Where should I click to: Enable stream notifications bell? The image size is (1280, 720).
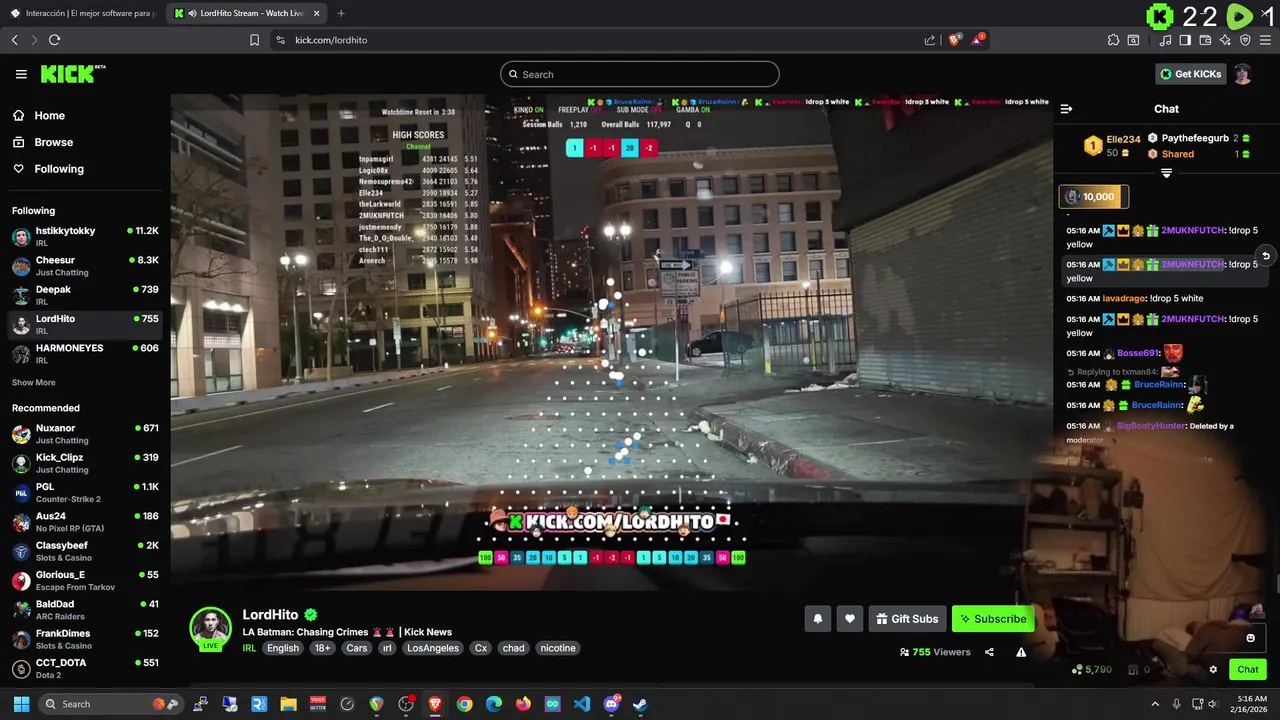pos(818,619)
